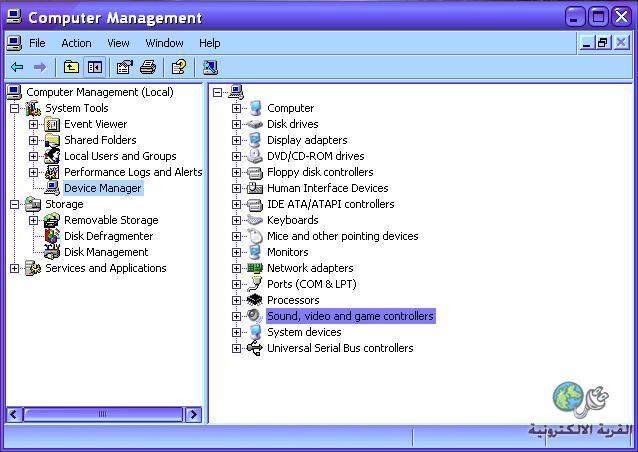Open the Properties toolbar icon
Screen dimensions: 638x452
125,67
